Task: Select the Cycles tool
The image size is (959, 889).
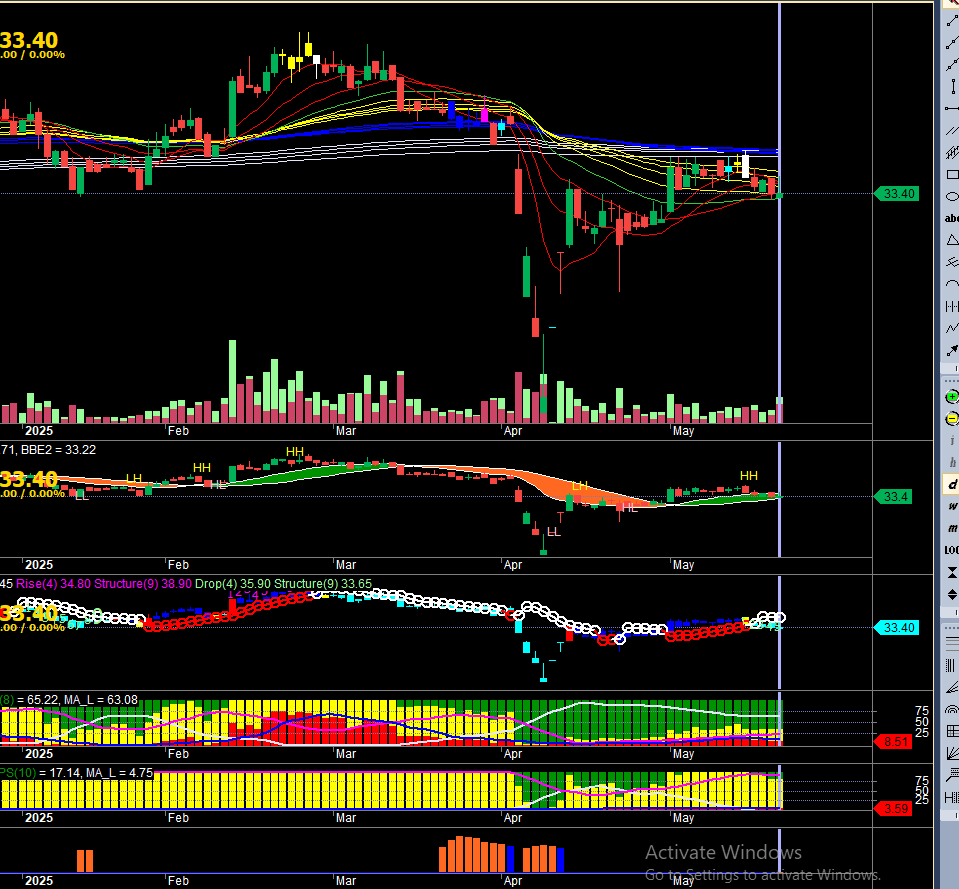Action: click(952, 306)
